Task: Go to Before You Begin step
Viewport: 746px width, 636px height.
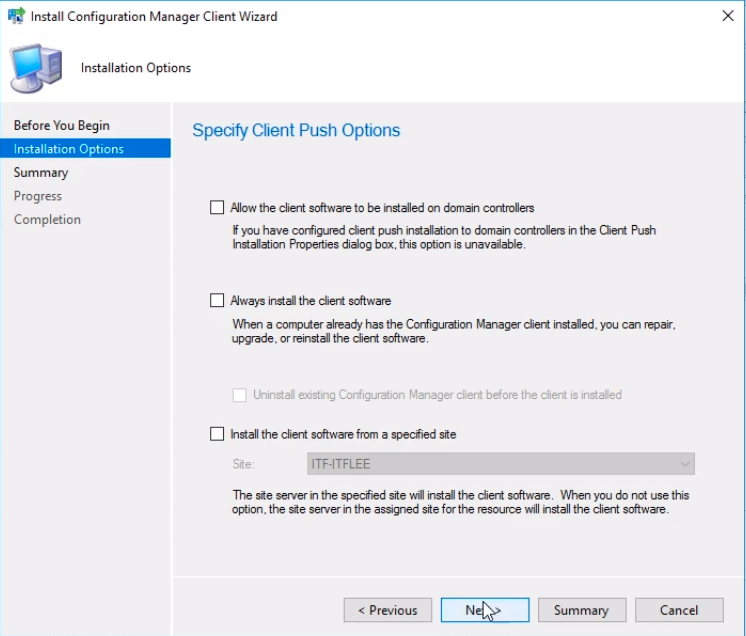Action: pos(62,126)
